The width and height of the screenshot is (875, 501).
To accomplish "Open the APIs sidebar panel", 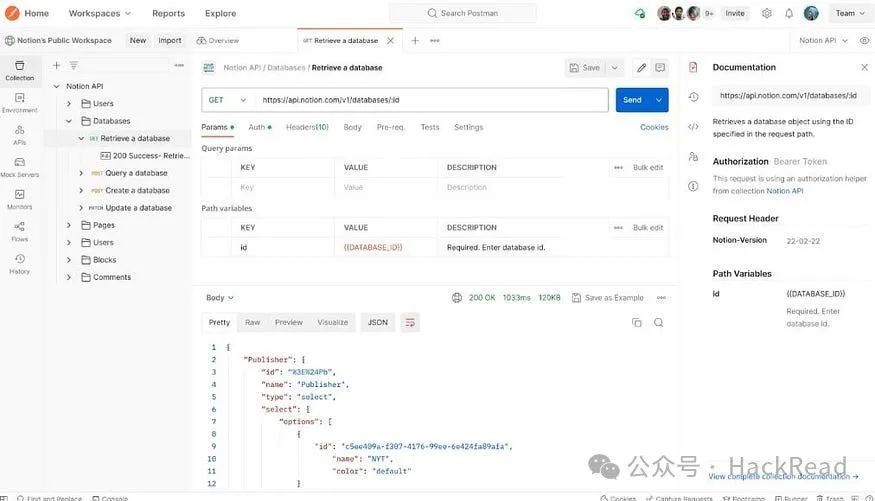I will 20,135.
